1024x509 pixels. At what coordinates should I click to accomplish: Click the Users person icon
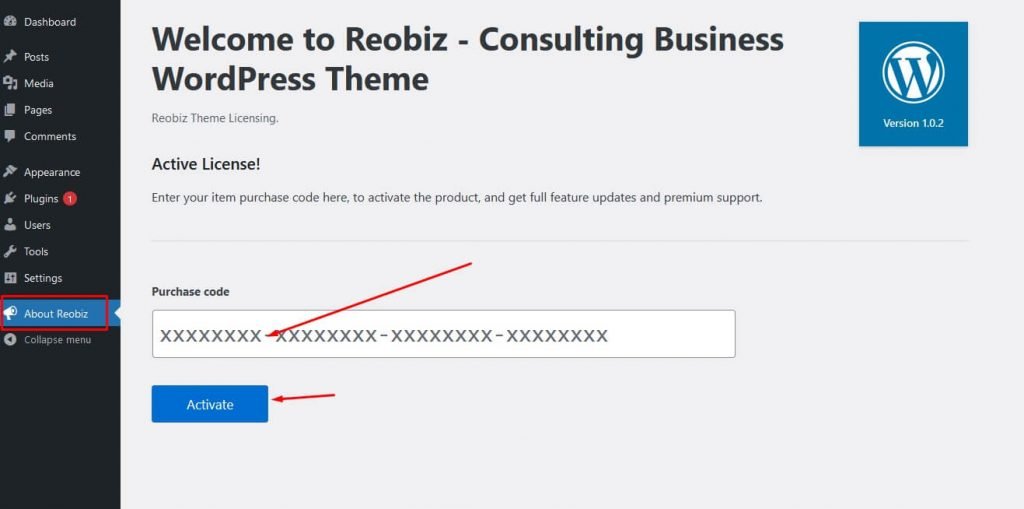pyautogui.click(x=9, y=225)
